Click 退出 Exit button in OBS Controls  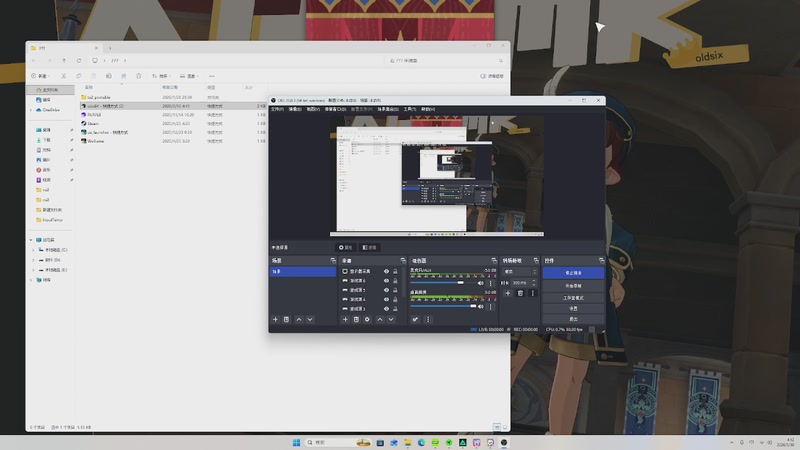pyautogui.click(x=573, y=319)
